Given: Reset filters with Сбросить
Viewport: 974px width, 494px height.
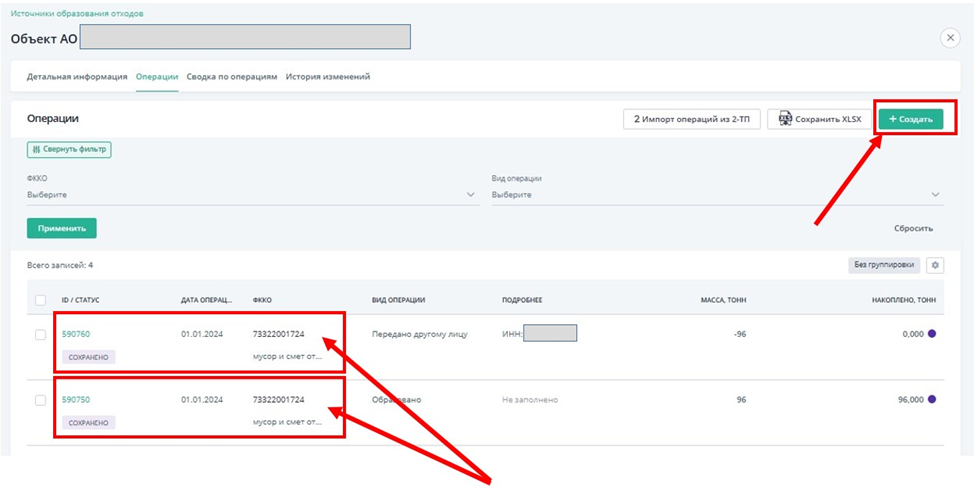Looking at the screenshot, I should (912, 228).
